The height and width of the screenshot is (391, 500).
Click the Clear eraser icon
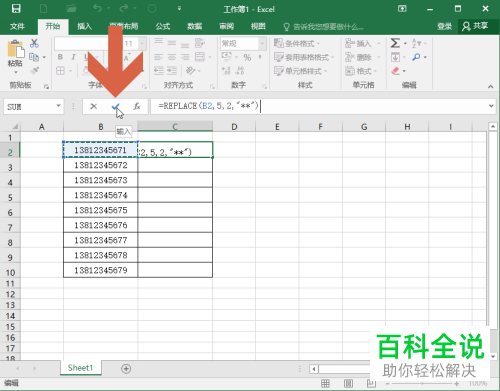tap(395, 71)
